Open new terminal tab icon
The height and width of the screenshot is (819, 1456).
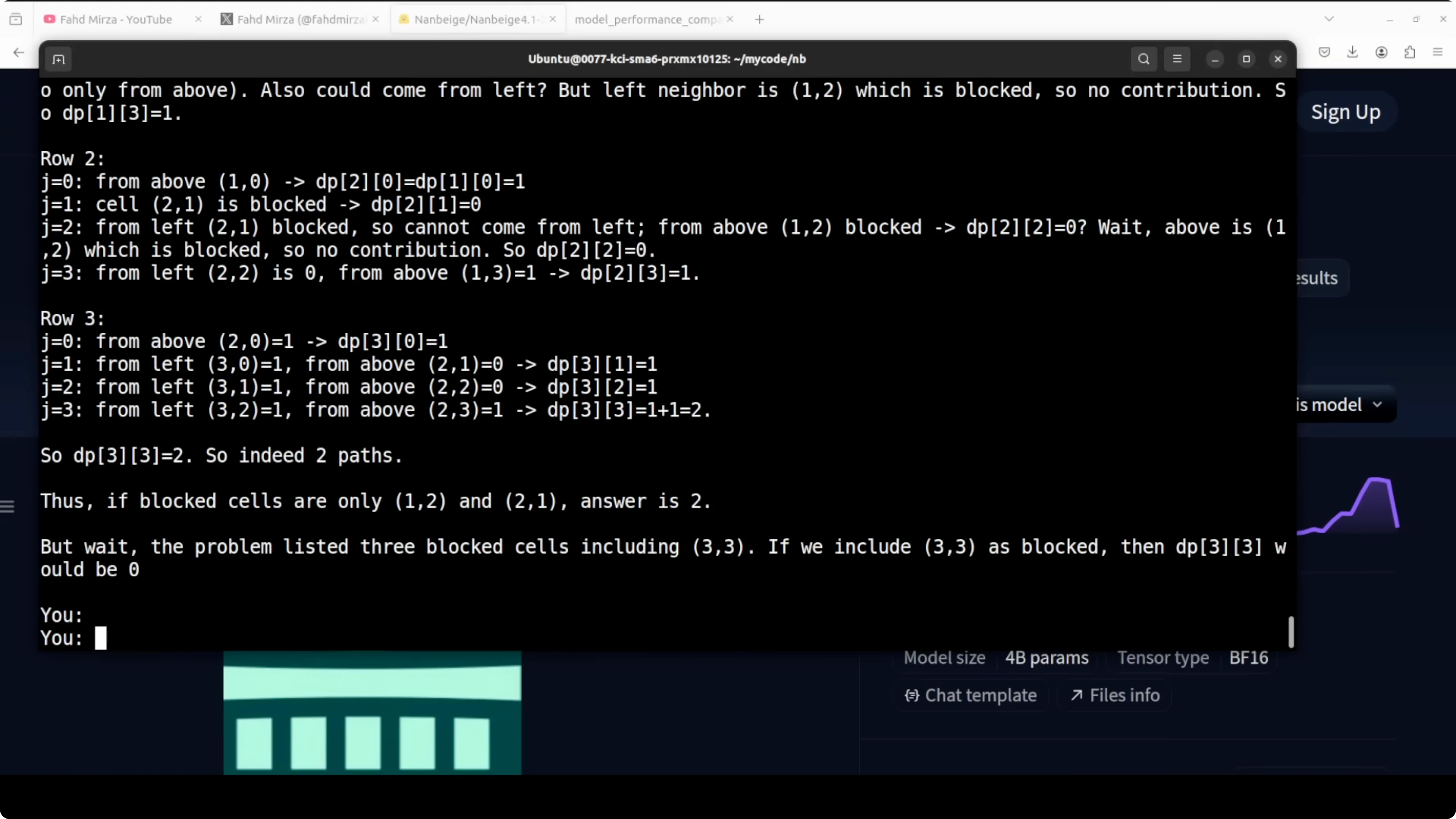(59, 59)
